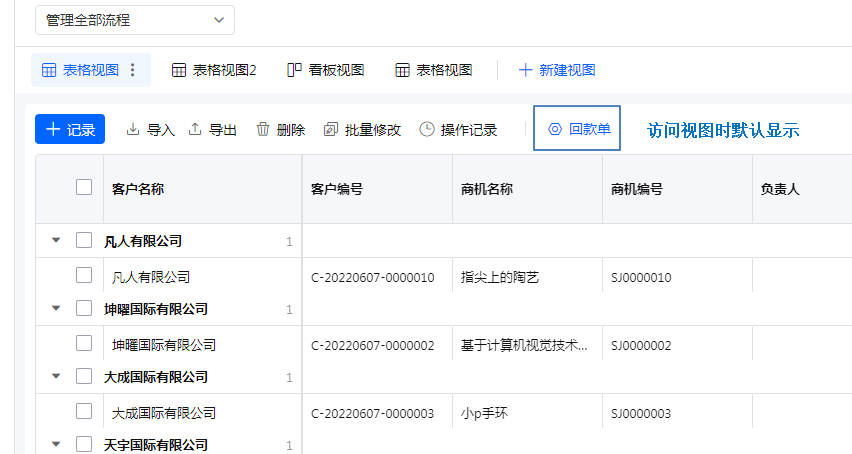Open 操作记录 clock history icon
The height and width of the screenshot is (454, 852).
pos(427,130)
